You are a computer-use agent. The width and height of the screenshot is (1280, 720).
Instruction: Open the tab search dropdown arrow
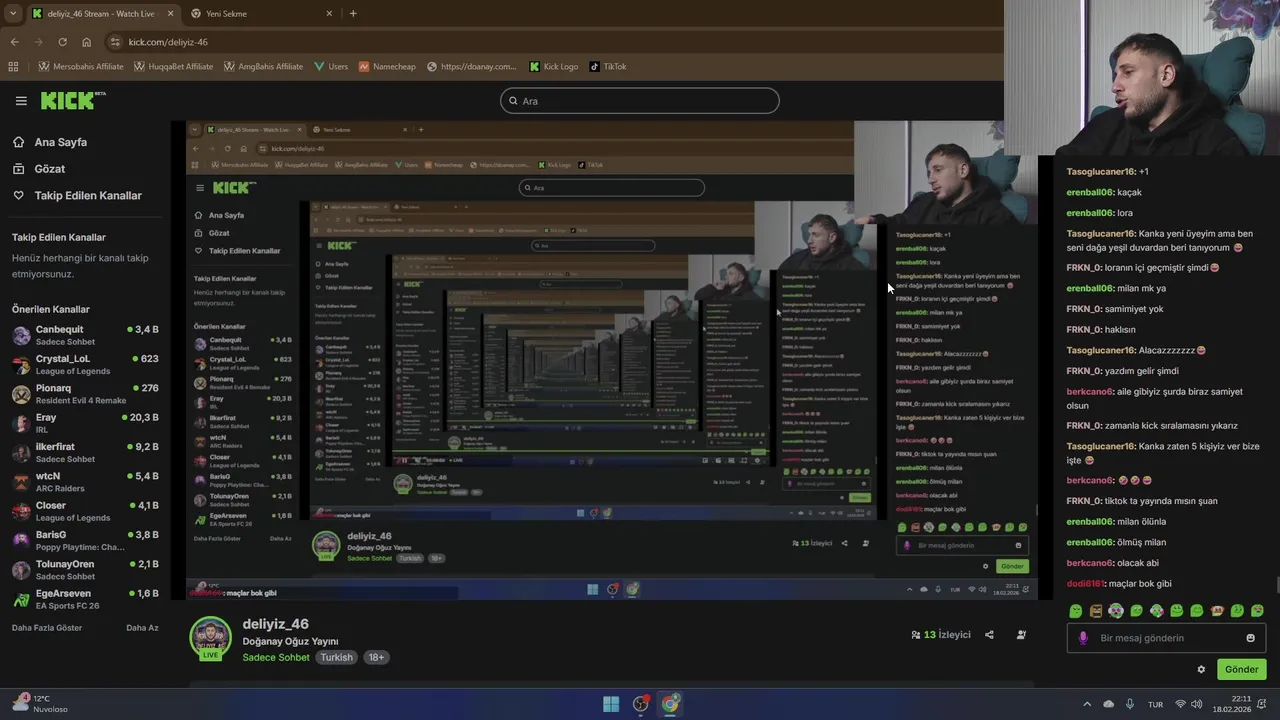(x=13, y=13)
